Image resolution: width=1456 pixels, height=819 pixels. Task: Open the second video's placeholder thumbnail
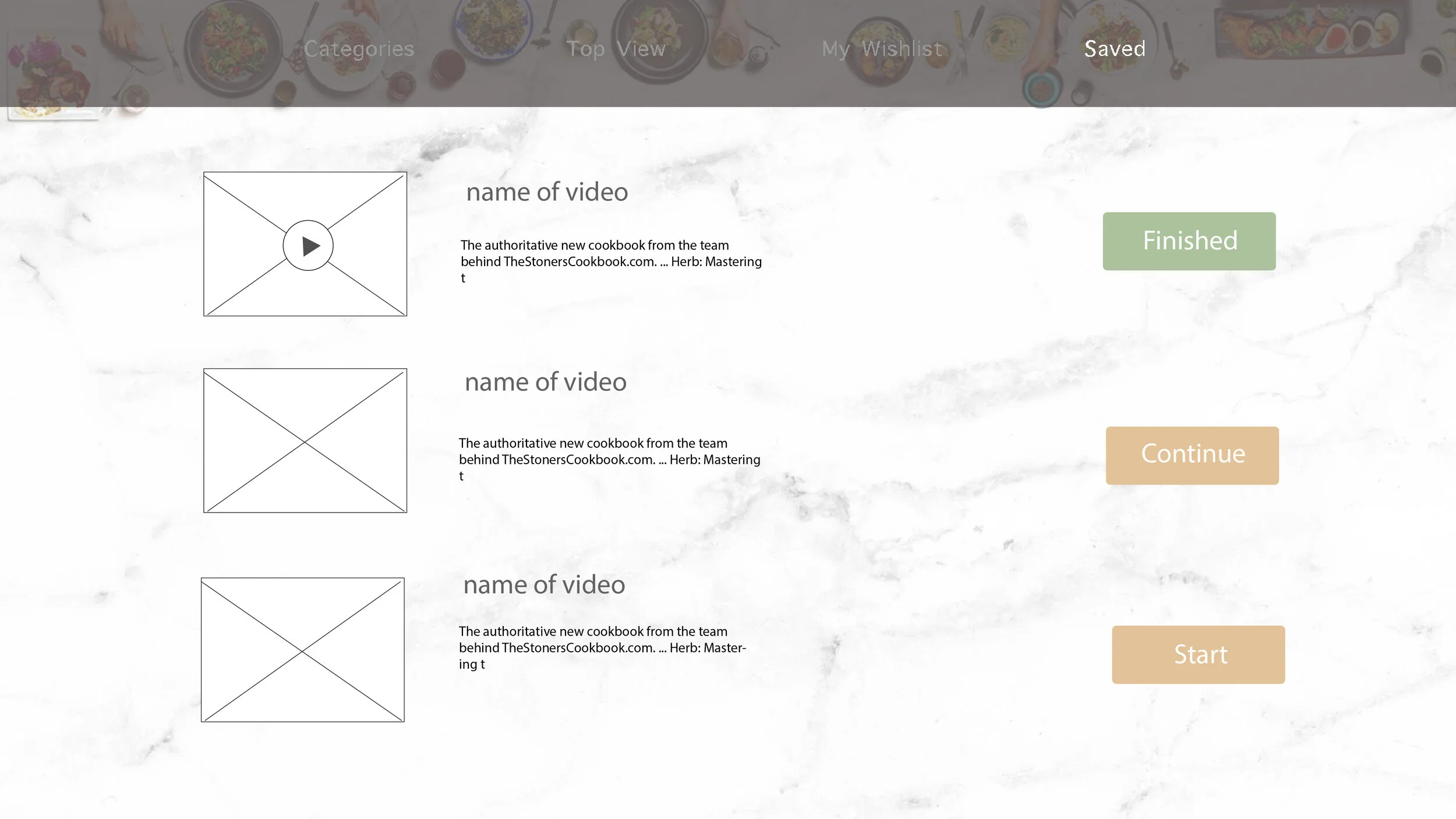point(305,440)
